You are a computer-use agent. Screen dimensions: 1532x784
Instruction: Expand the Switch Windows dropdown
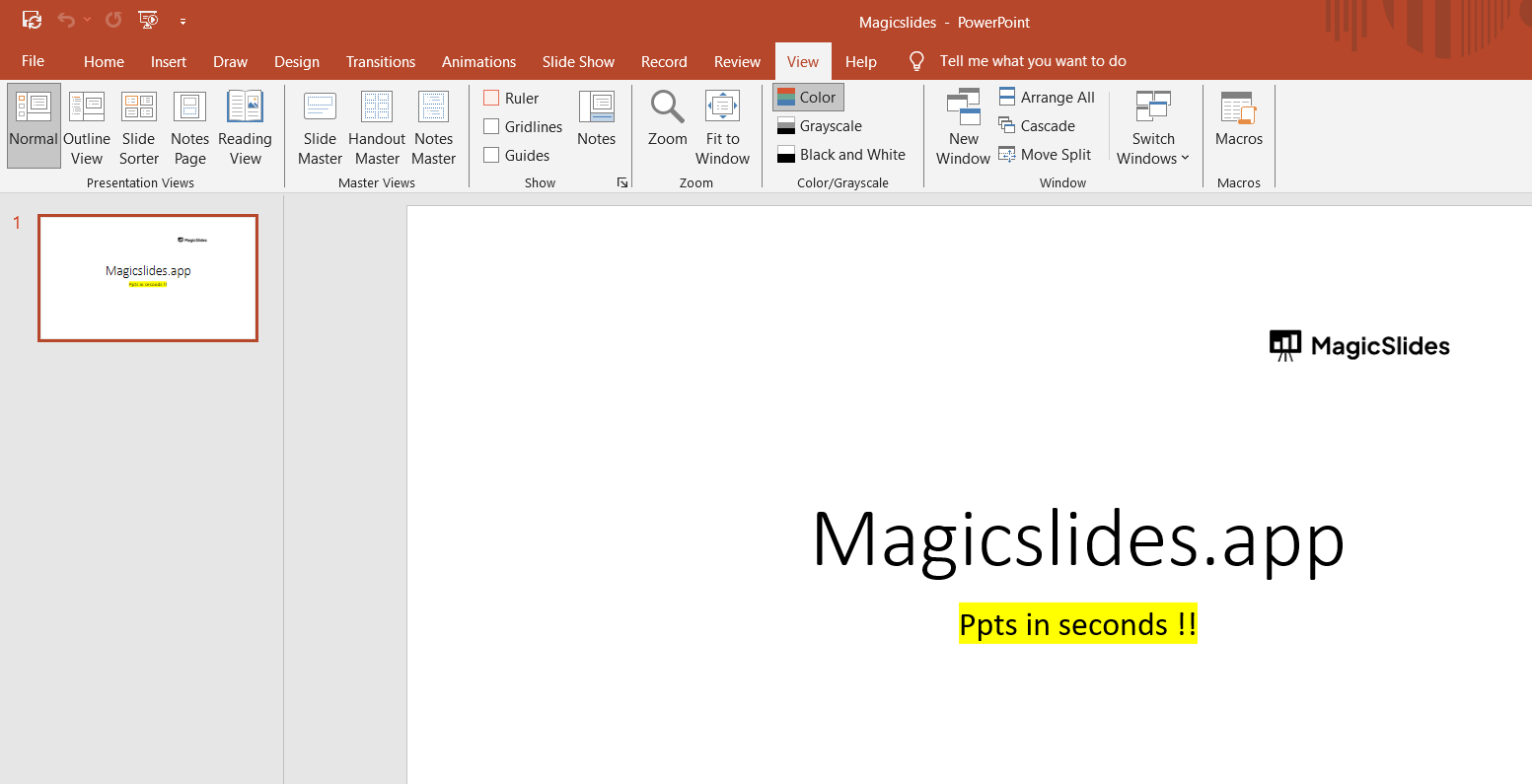pyautogui.click(x=1153, y=148)
